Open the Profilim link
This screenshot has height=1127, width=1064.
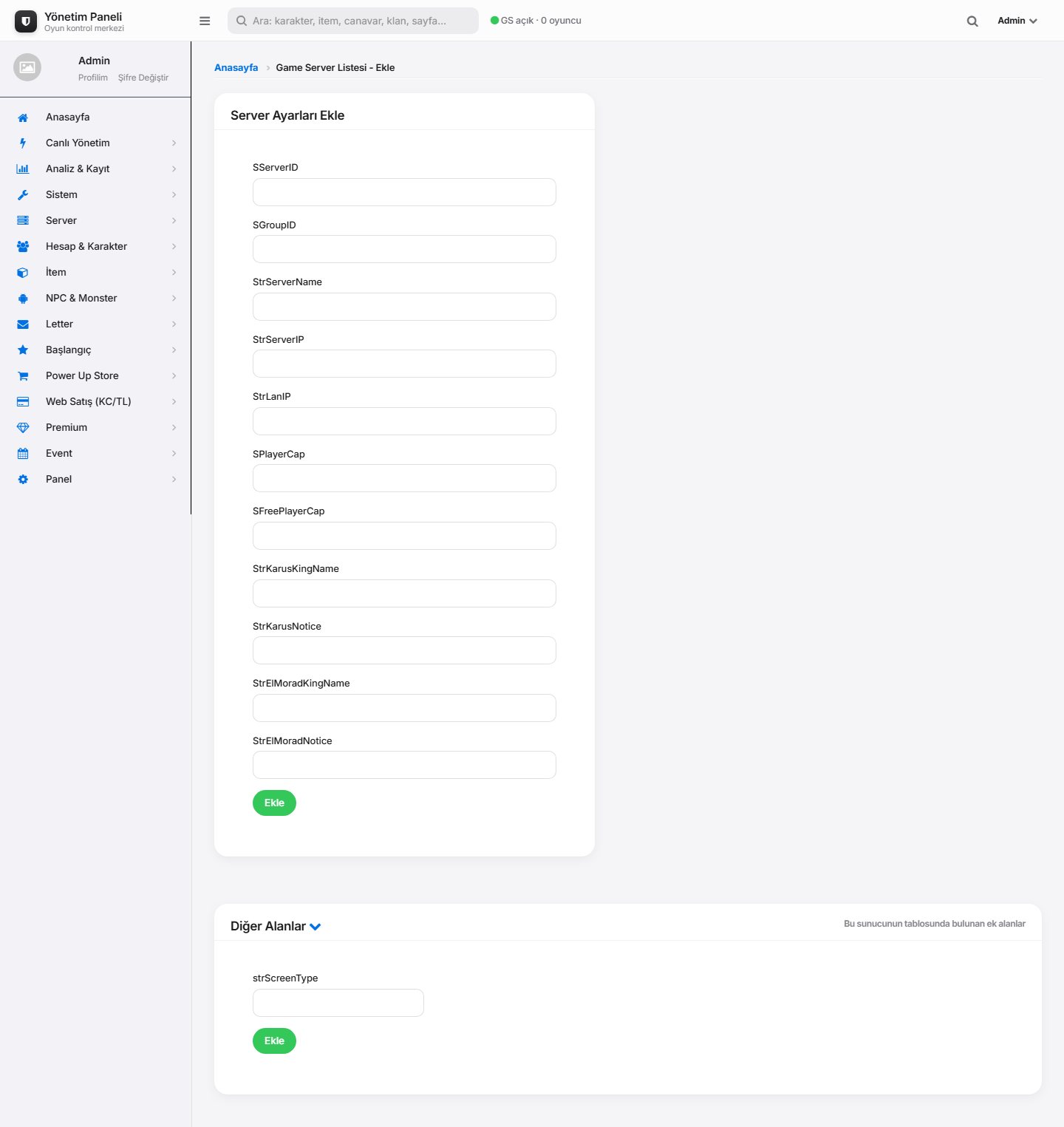93,78
